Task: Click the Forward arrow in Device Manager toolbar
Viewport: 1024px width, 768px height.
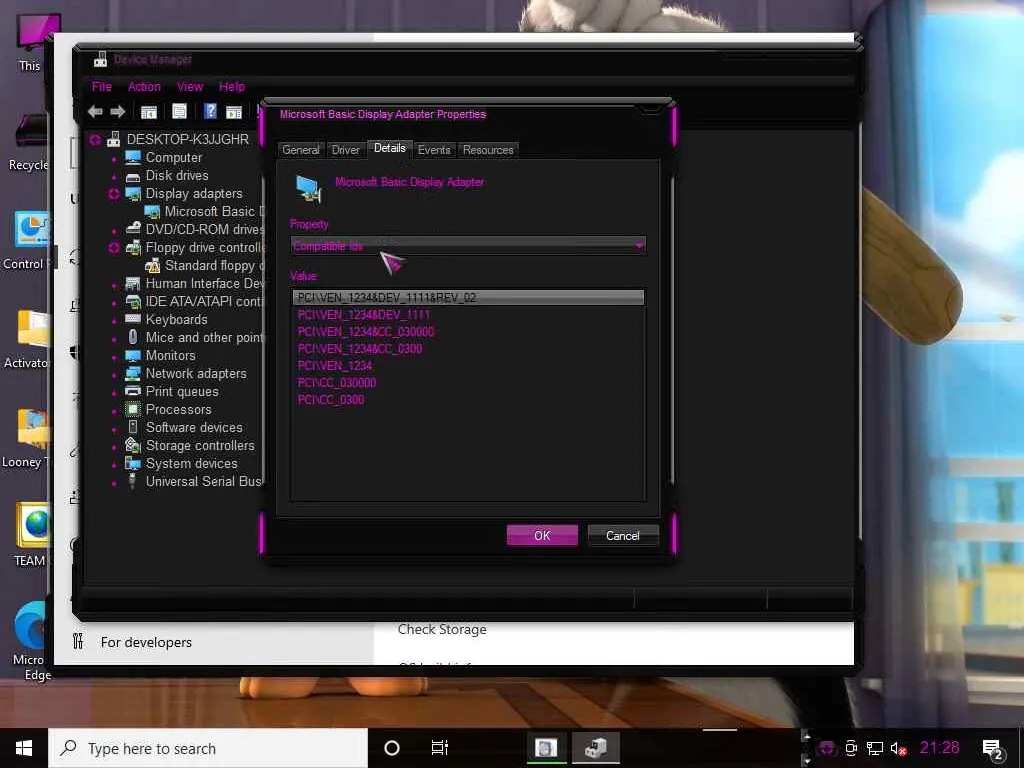Action: click(x=118, y=112)
